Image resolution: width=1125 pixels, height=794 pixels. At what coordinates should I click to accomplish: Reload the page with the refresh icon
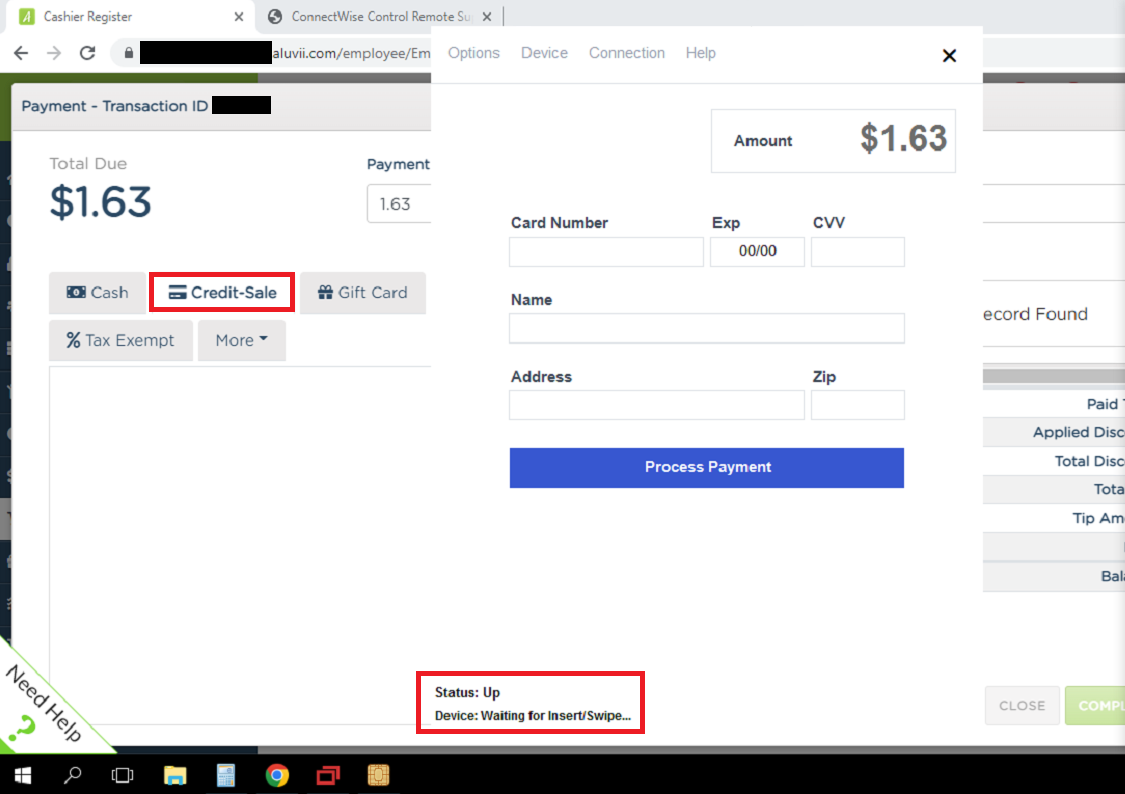pyautogui.click(x=87, y=53)
